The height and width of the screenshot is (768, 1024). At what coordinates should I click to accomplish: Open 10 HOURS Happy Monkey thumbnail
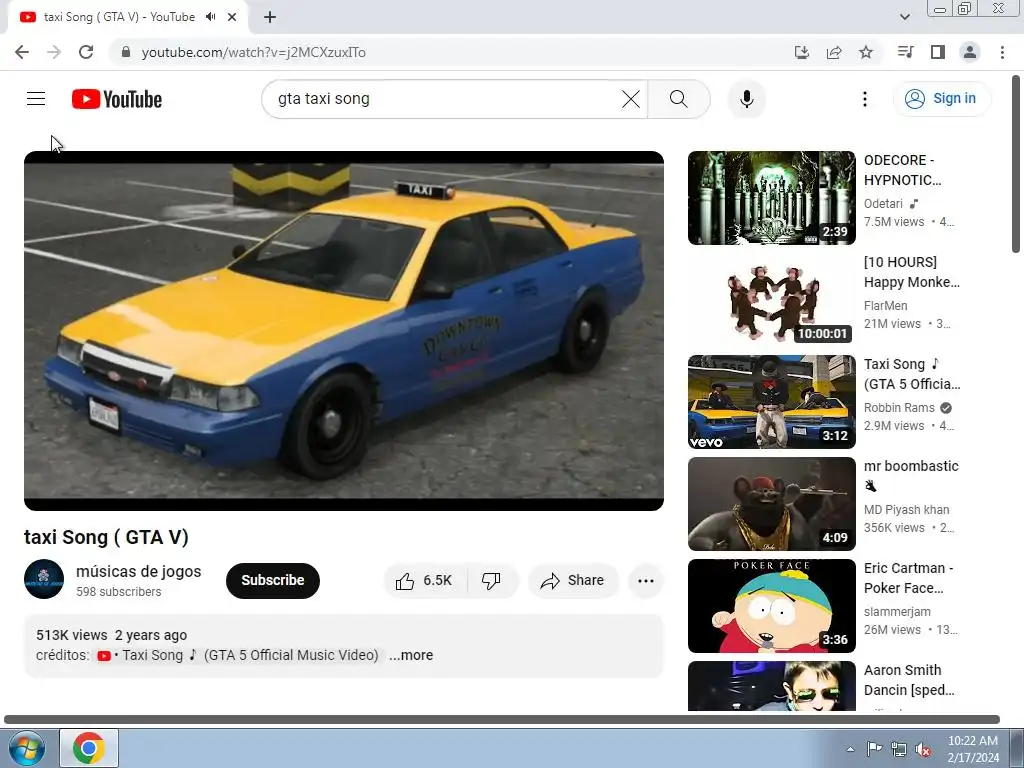click(x=771, y=300)
